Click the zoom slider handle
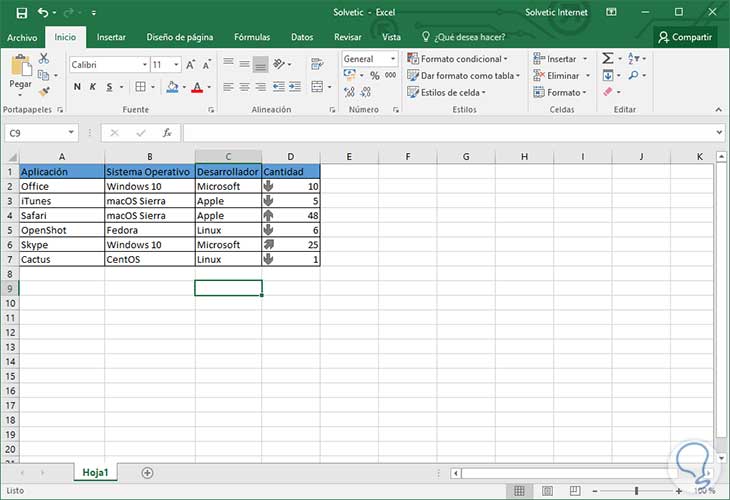Screen dimensions: 730x500 (x=636, y=491)
